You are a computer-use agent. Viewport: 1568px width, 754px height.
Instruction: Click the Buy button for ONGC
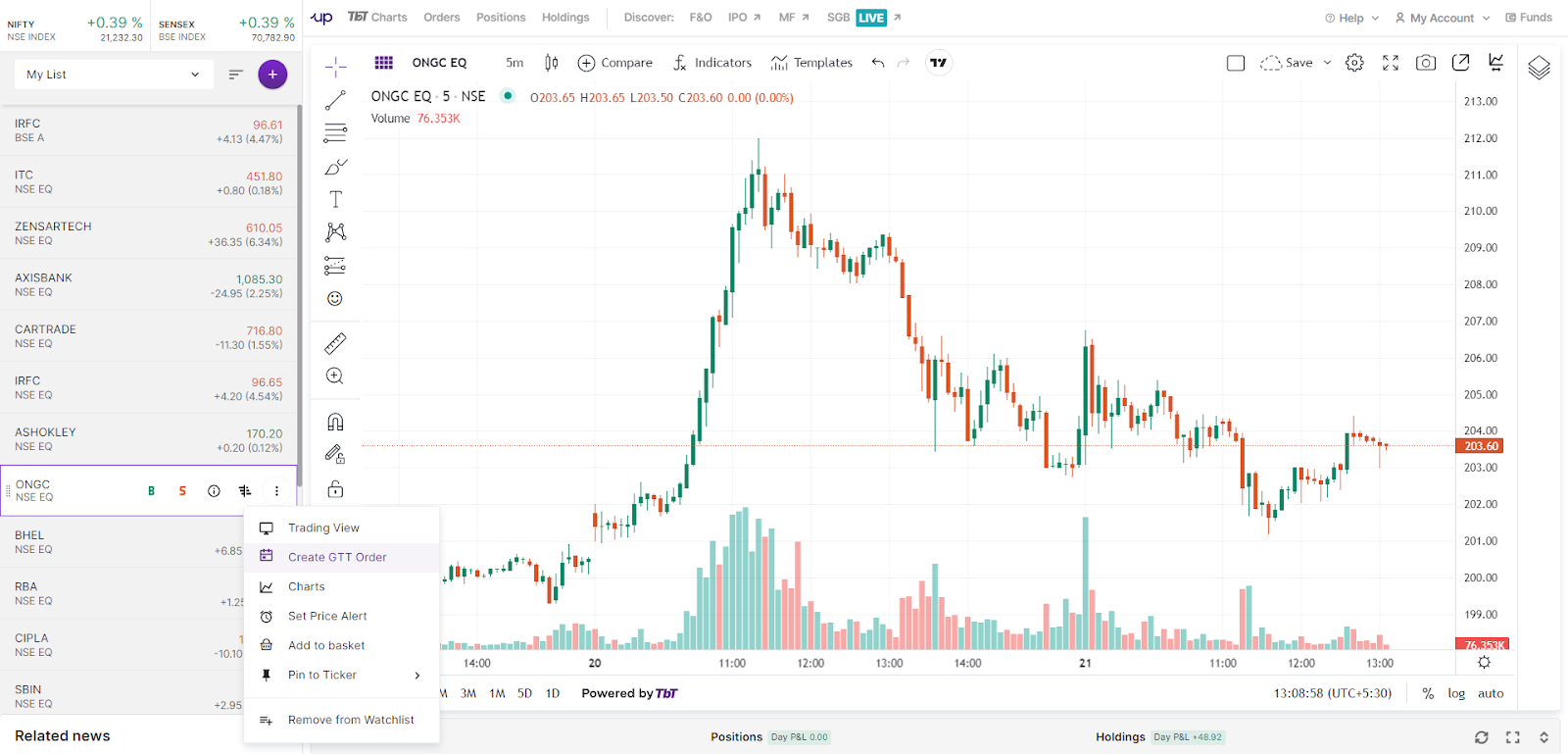tap(151, 491)
